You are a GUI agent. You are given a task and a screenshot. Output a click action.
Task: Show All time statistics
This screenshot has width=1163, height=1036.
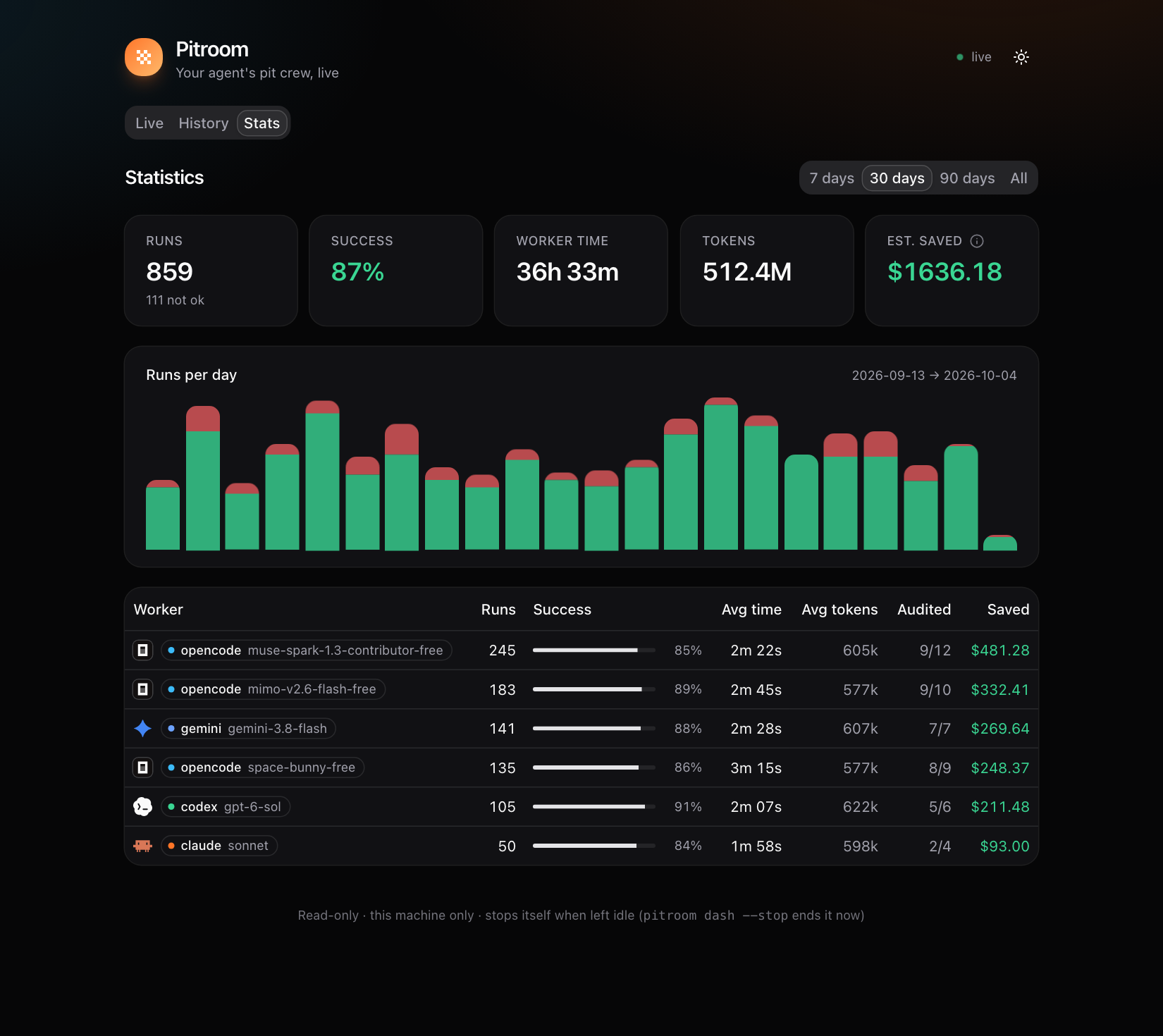tap(1019, 178)
